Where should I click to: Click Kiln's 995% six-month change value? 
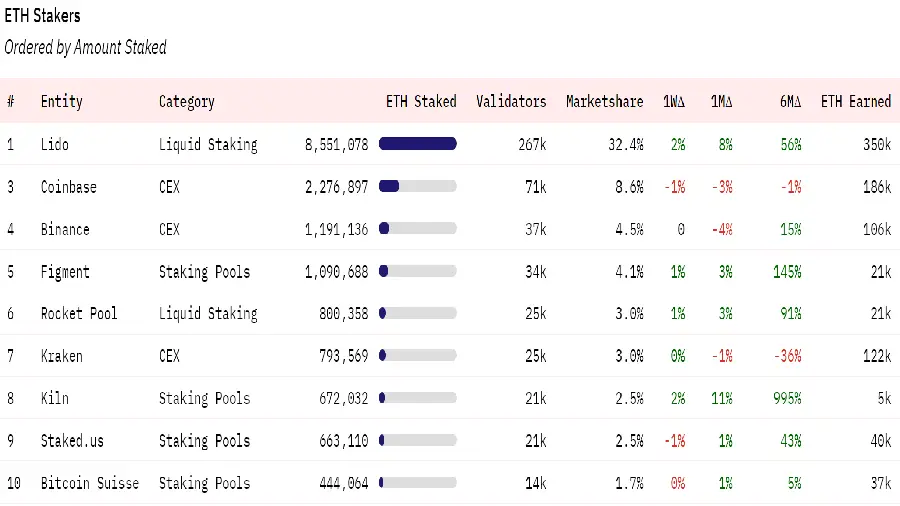click(x=787, y=398)
